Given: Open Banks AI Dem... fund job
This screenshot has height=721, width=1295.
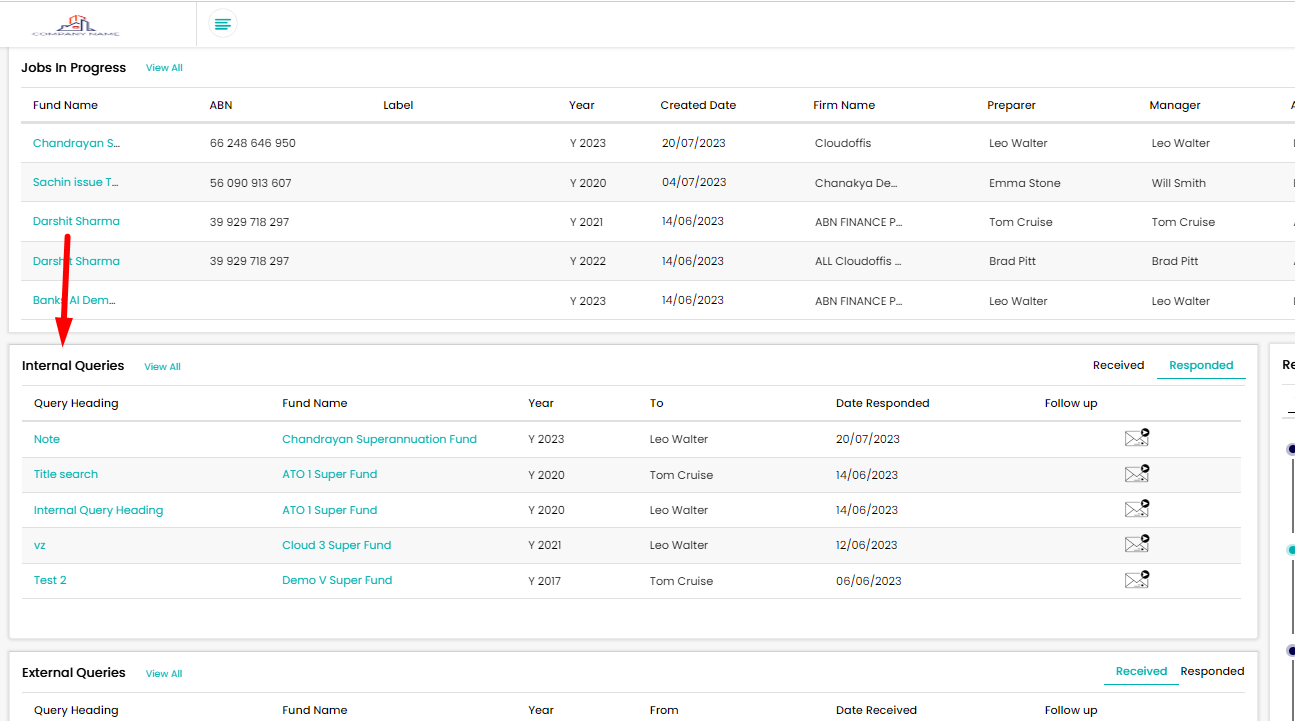Looking at the screenshot, I should 75,300.
